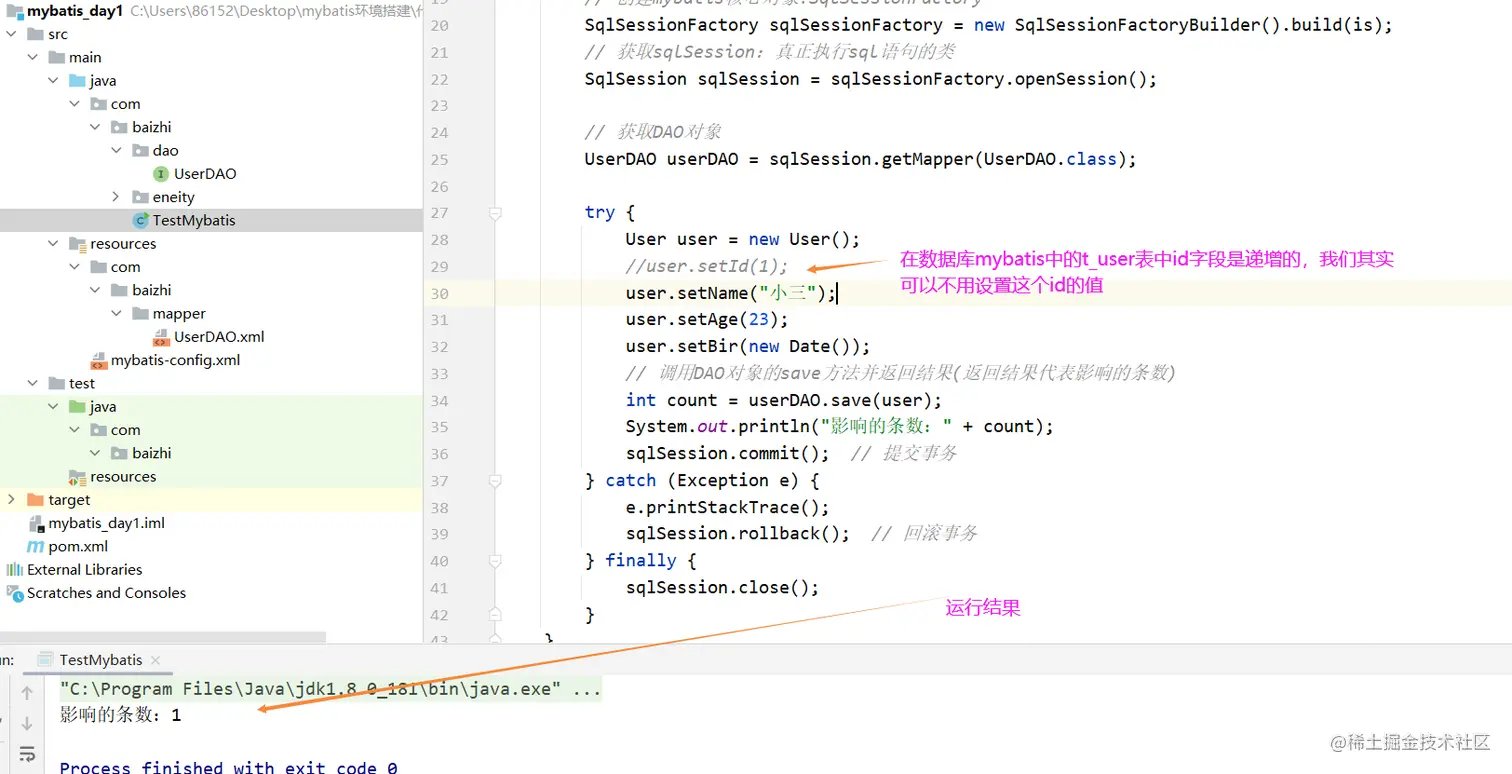This screenshot has width=1512, height=774.
Task: Select the TestMybatis tab in Run panel
Action: [100, 660]
